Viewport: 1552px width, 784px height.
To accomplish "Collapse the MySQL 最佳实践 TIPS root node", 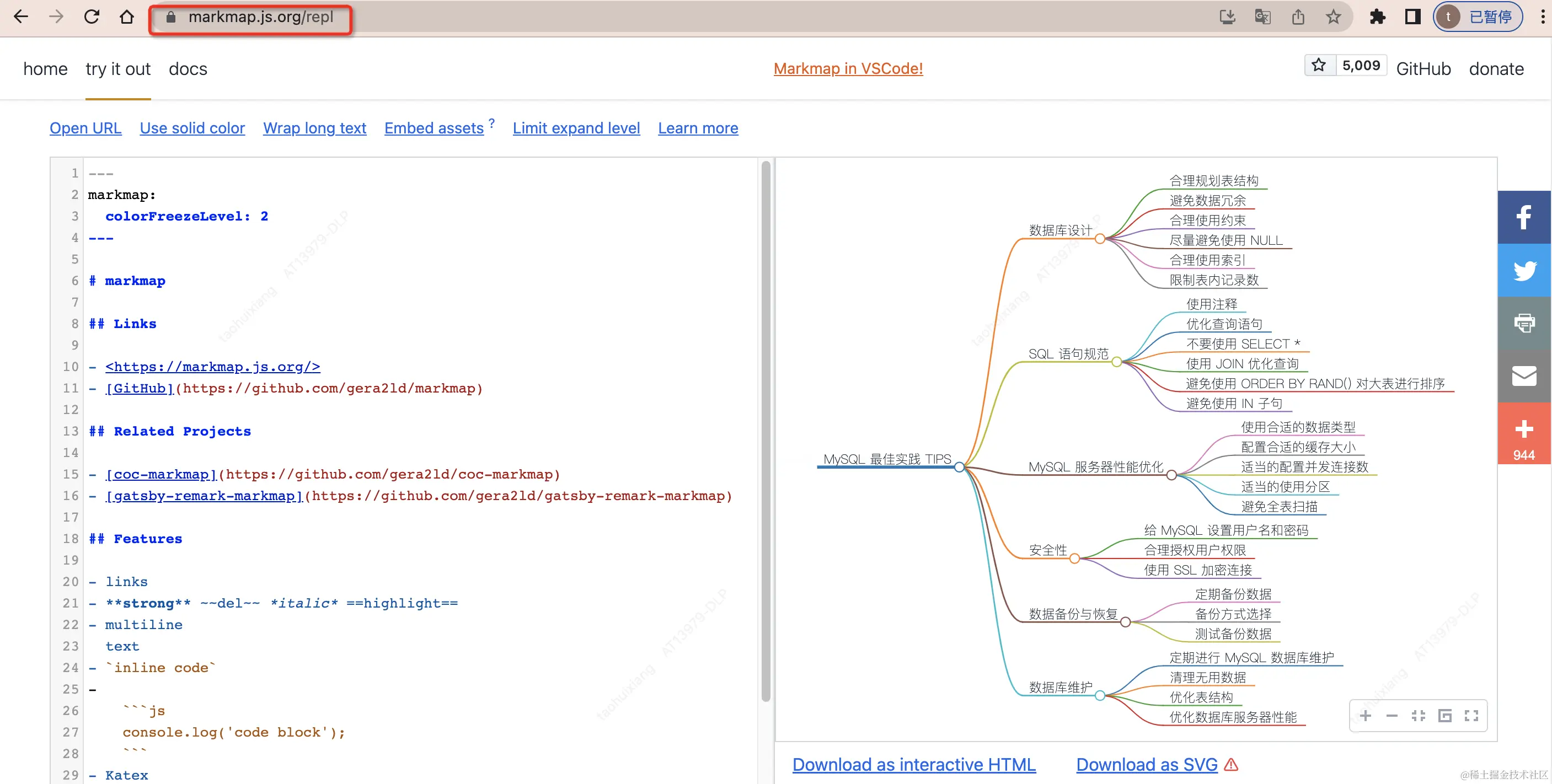I will click(959, 468).
